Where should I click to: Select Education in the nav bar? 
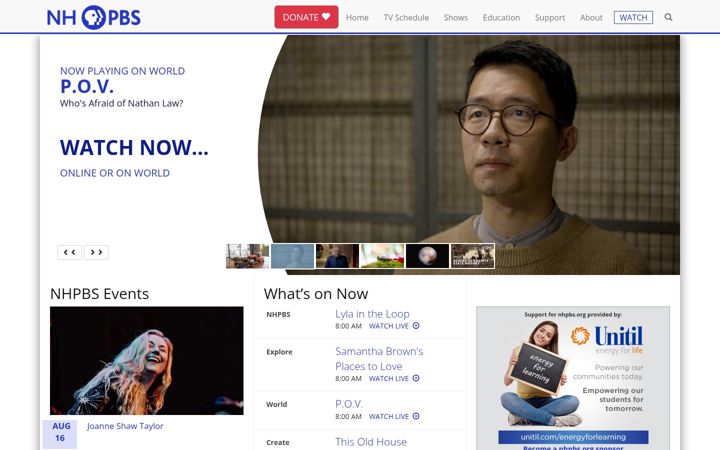(501, 17)
